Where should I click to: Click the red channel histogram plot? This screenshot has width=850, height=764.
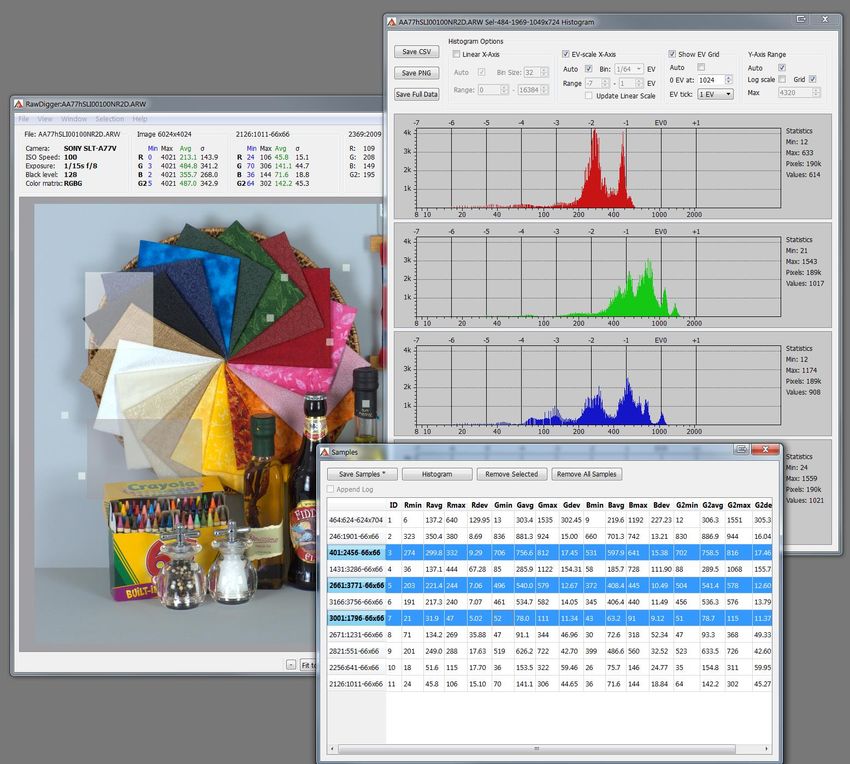click(x=598, y=168)
